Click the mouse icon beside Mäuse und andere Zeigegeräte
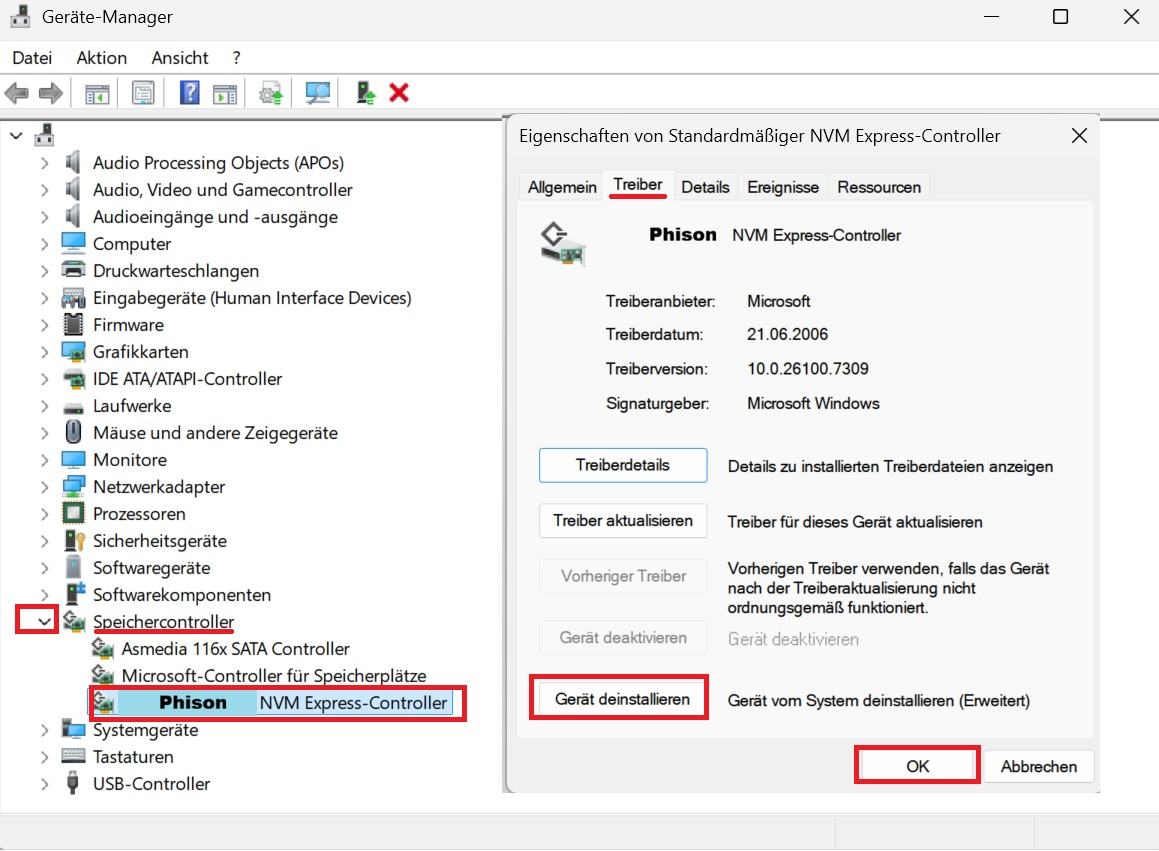This screenshot has height=851, width=1159. [73, 431]
